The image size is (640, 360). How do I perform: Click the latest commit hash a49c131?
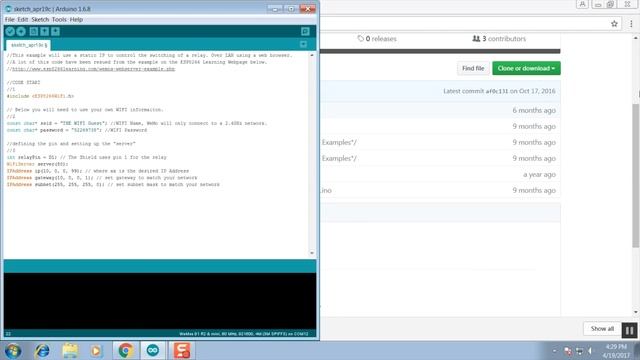[496, 91]
